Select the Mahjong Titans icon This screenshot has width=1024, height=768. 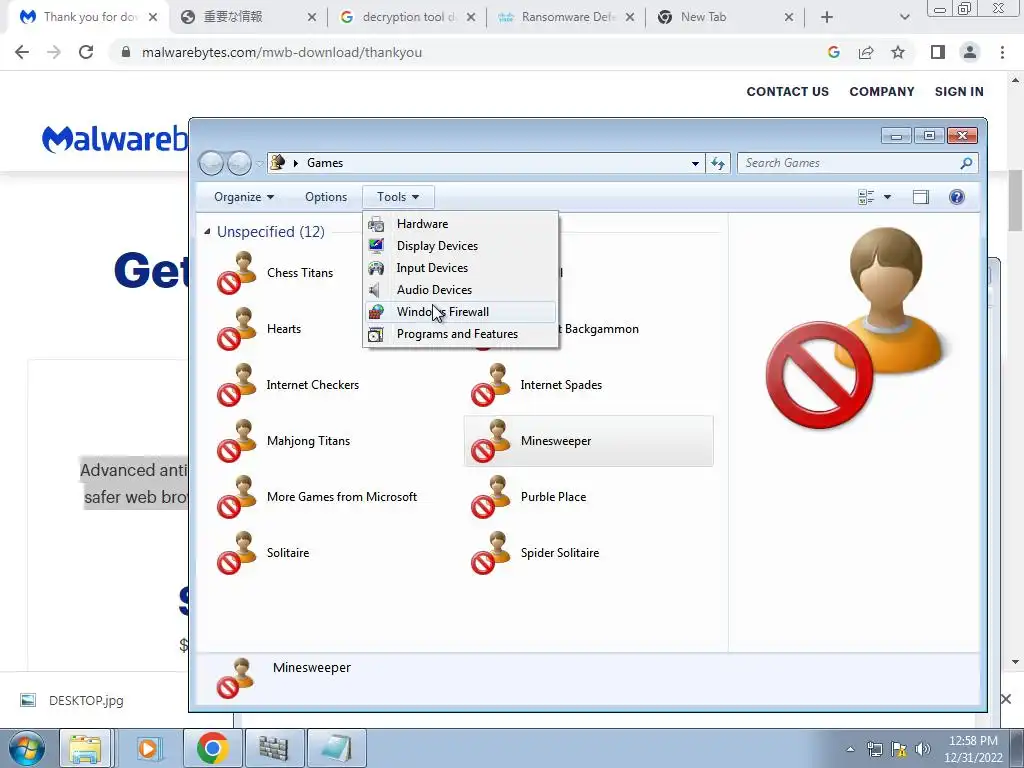click(236, 441)
